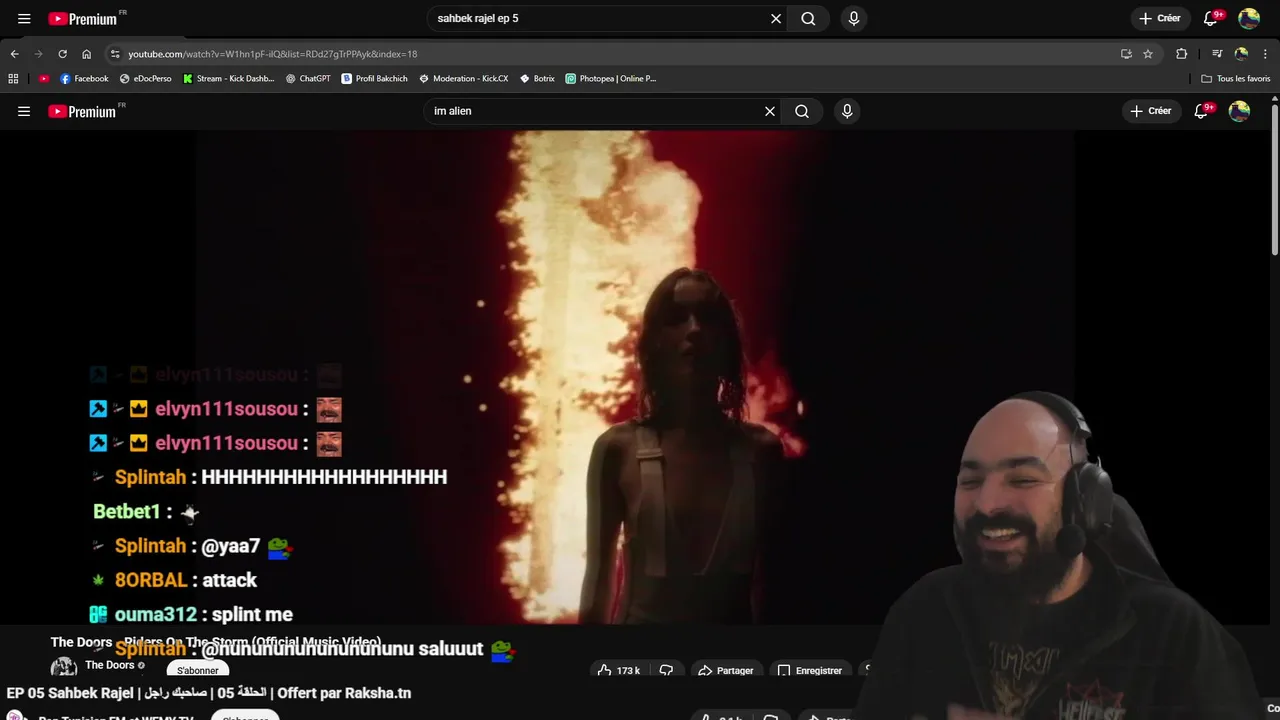Dislike the video with thumbs-down

[x=666, y=670]
